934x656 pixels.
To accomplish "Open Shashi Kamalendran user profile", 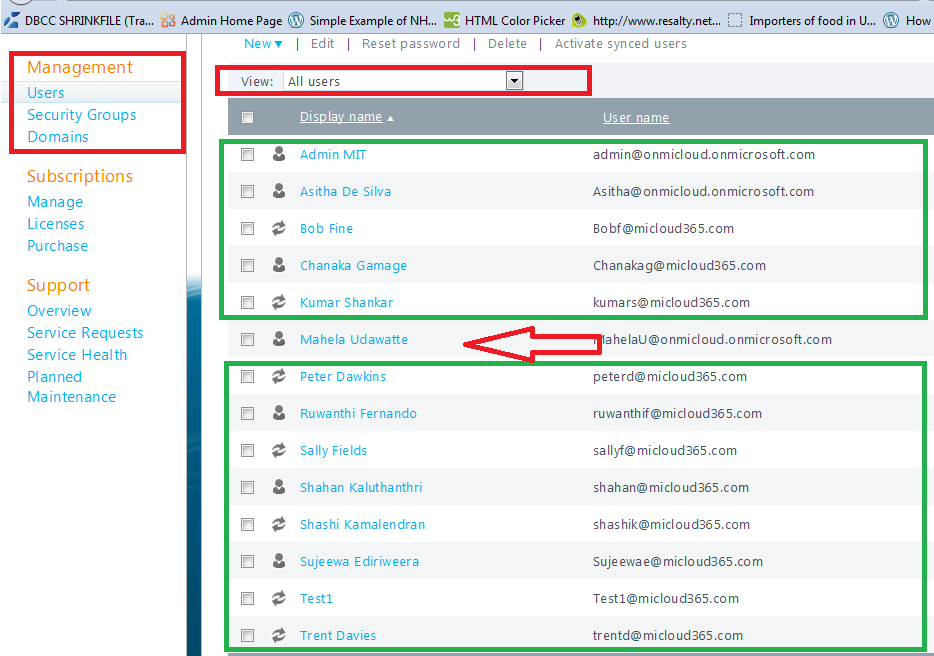I will pos(362,524).
